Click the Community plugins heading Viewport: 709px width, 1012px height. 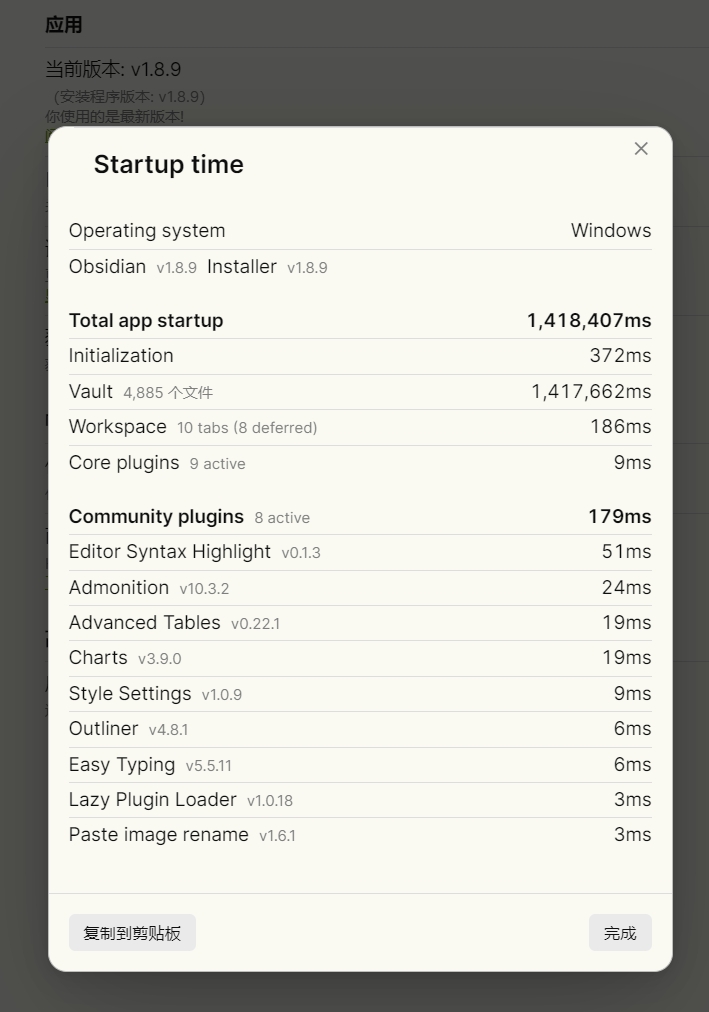pos(156,517)
